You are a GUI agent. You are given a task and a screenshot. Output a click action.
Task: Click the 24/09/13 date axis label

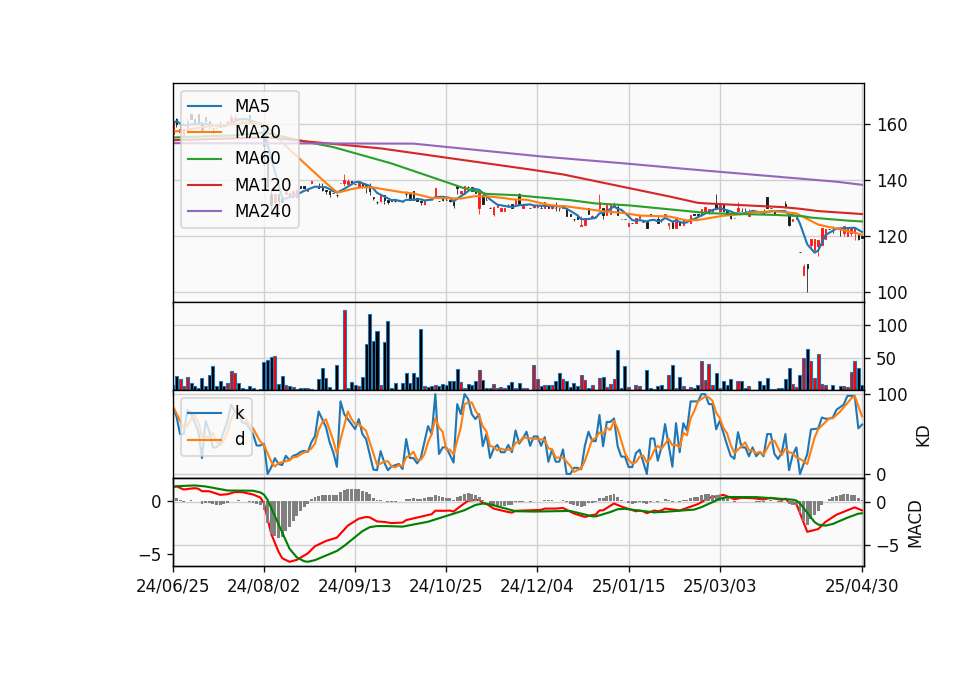point(354,587)
